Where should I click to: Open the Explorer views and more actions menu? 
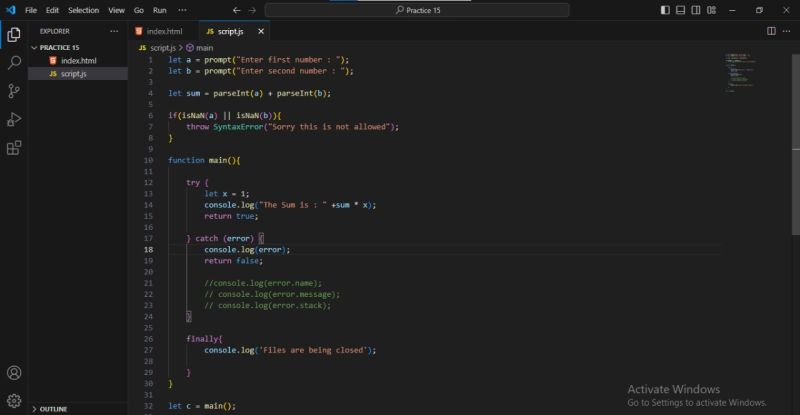(x=113, y=31)
